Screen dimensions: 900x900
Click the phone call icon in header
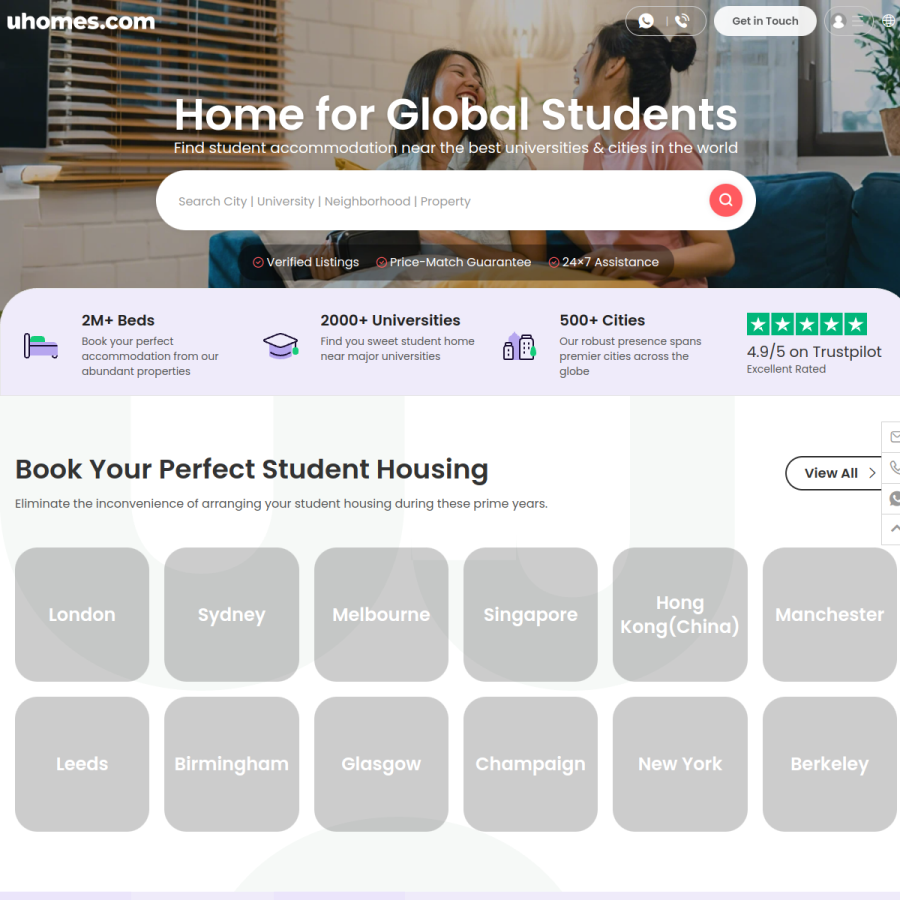(682, 21)
